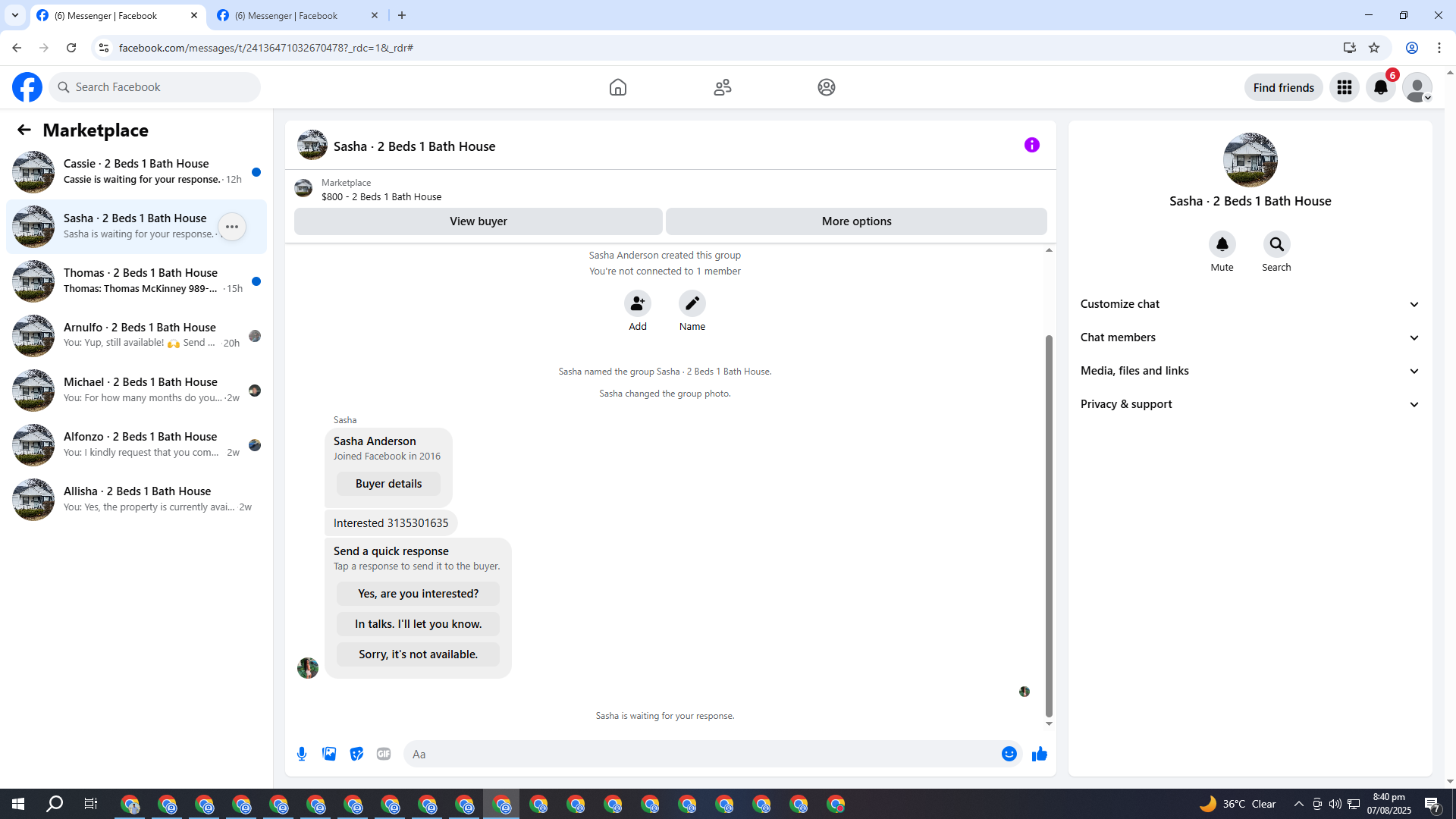View site information icon in address bar
The height and width of the screenshot is (819, 1456).
104,48
